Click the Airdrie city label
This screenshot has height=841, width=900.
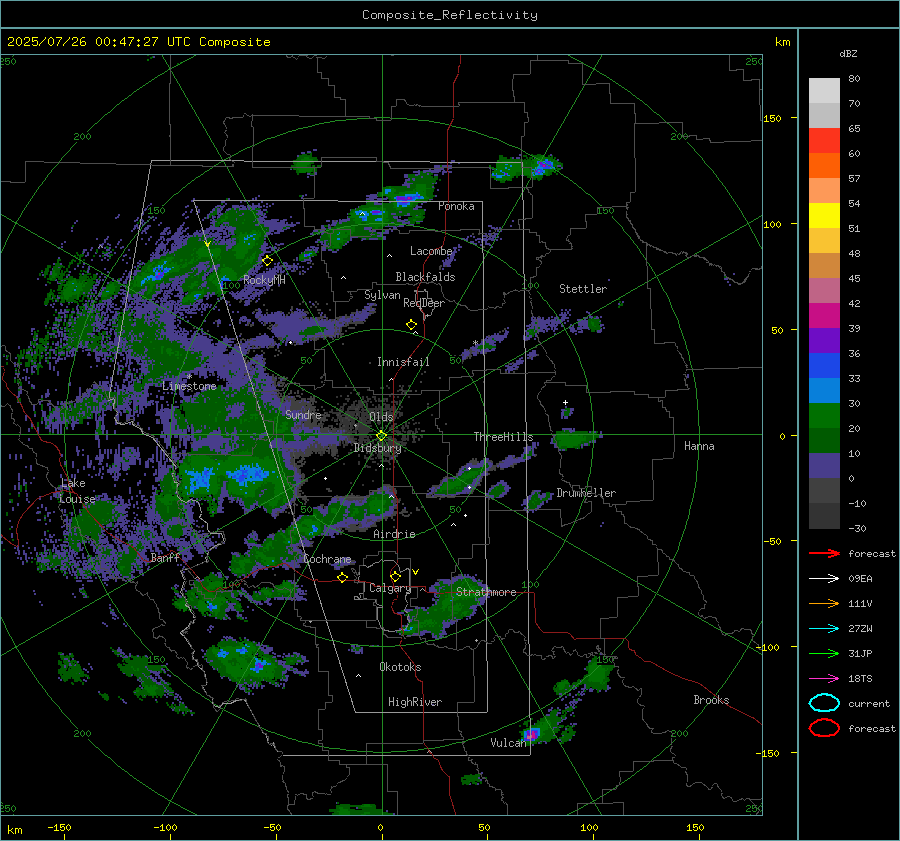pos(394,534)
